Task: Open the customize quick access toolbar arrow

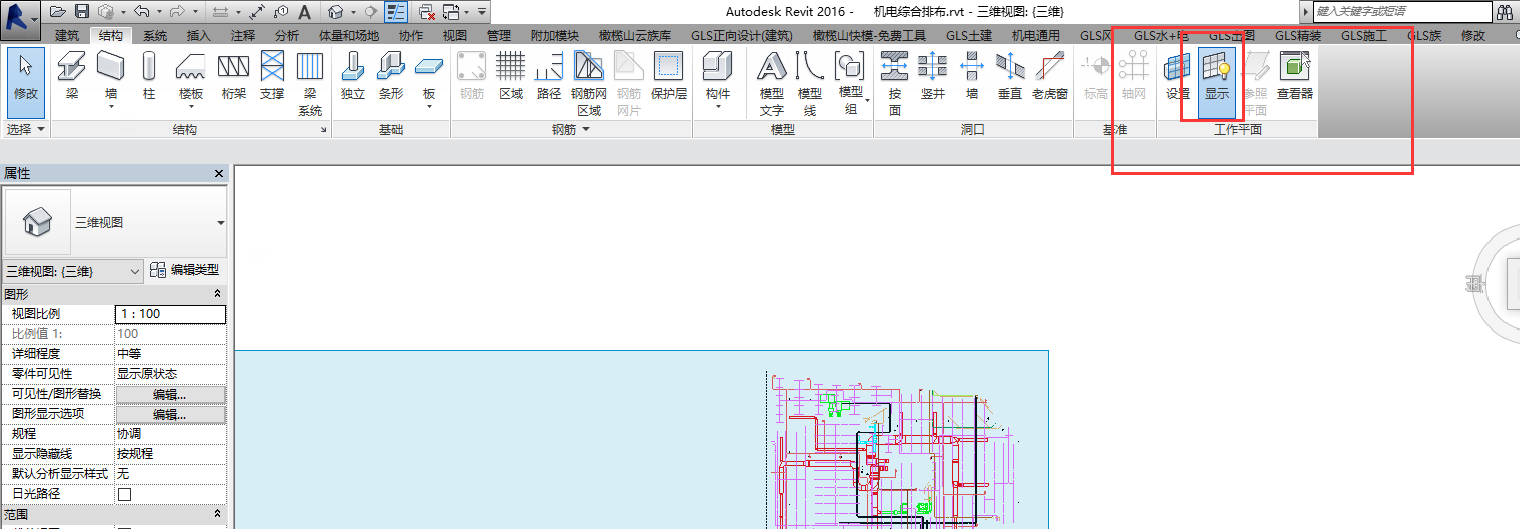Action: [483, 11]
